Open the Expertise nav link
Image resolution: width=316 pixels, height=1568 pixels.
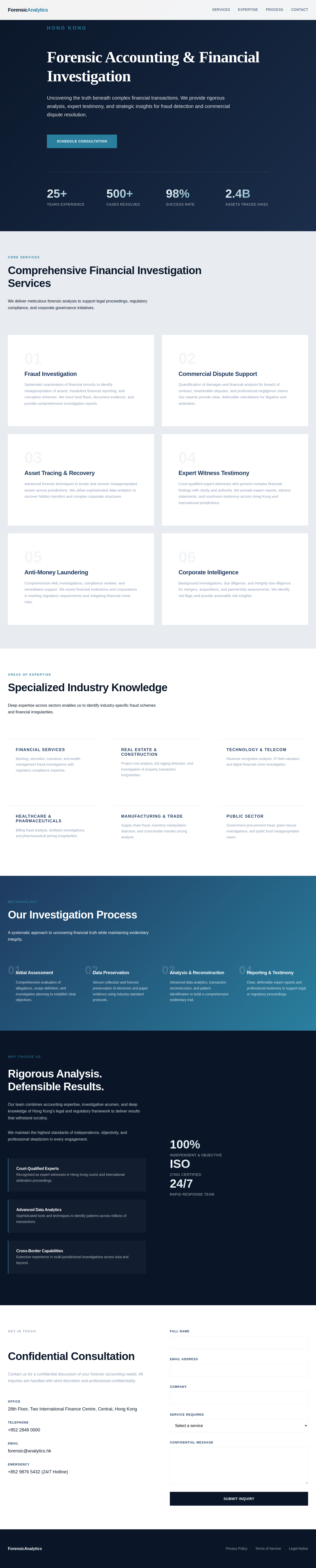coord(248,10)
